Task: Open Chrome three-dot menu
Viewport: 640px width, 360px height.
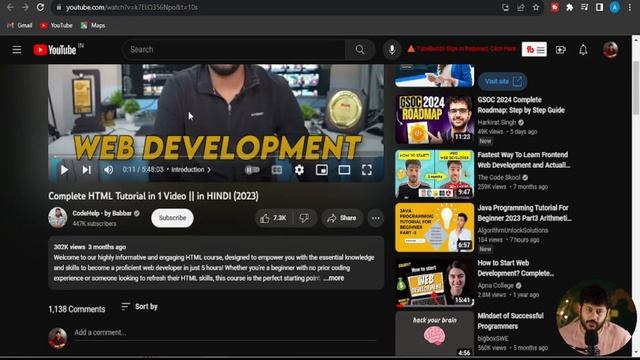Action: coord(630,7)
